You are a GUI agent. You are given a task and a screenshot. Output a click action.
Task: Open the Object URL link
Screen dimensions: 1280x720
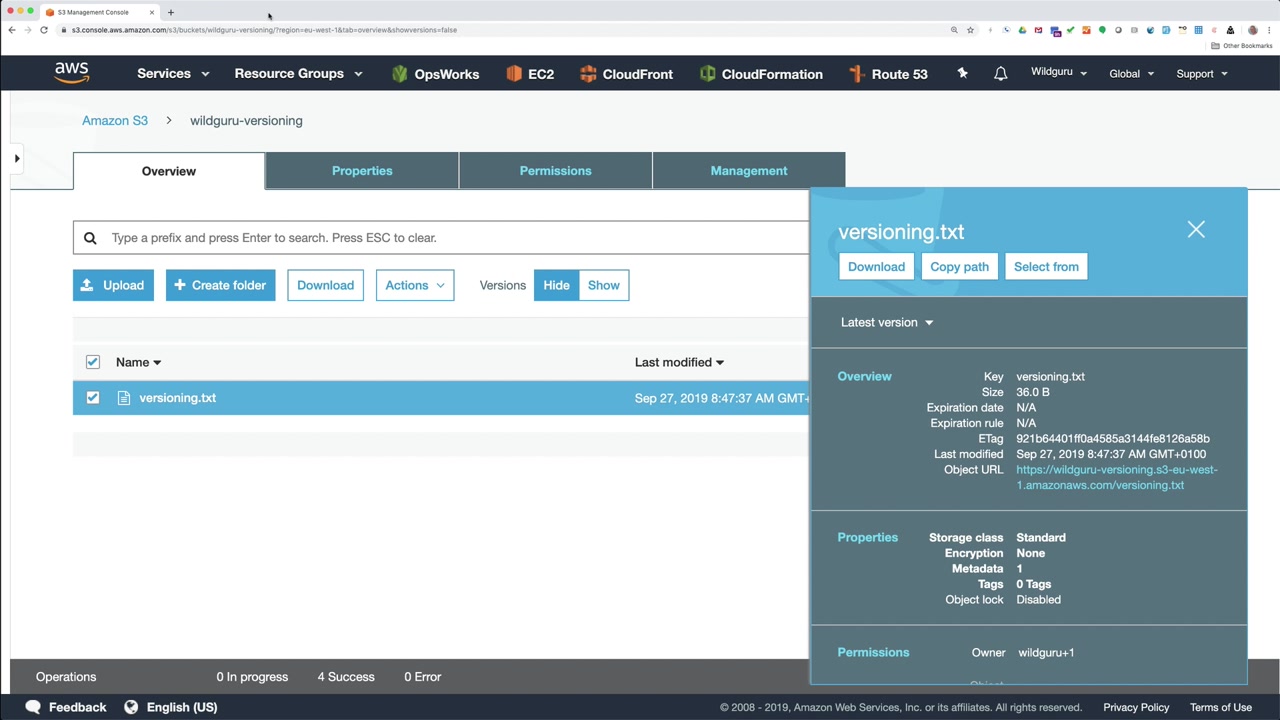pos(1116,477)
